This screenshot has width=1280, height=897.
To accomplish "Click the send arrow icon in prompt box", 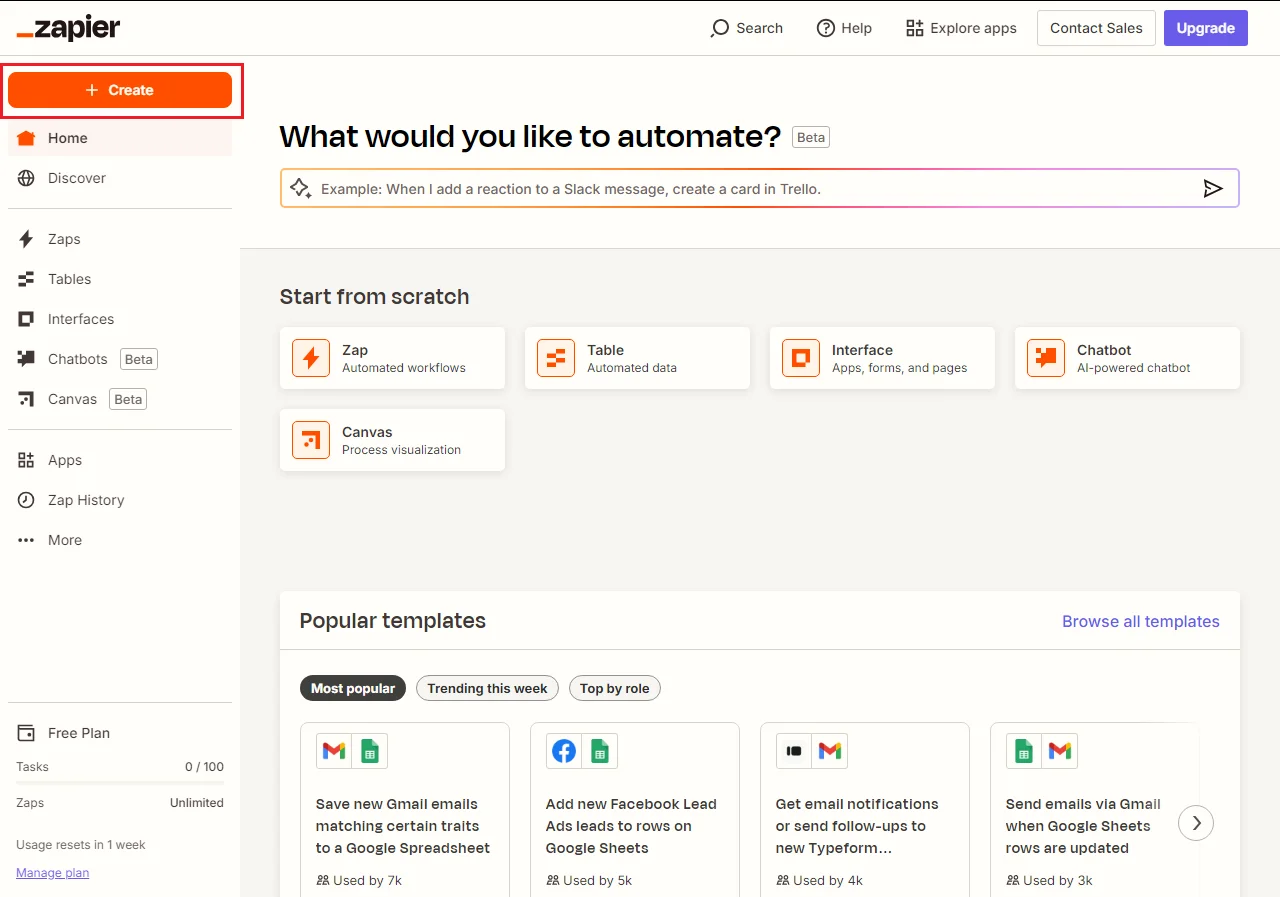I will click(x=1212, y=188).
